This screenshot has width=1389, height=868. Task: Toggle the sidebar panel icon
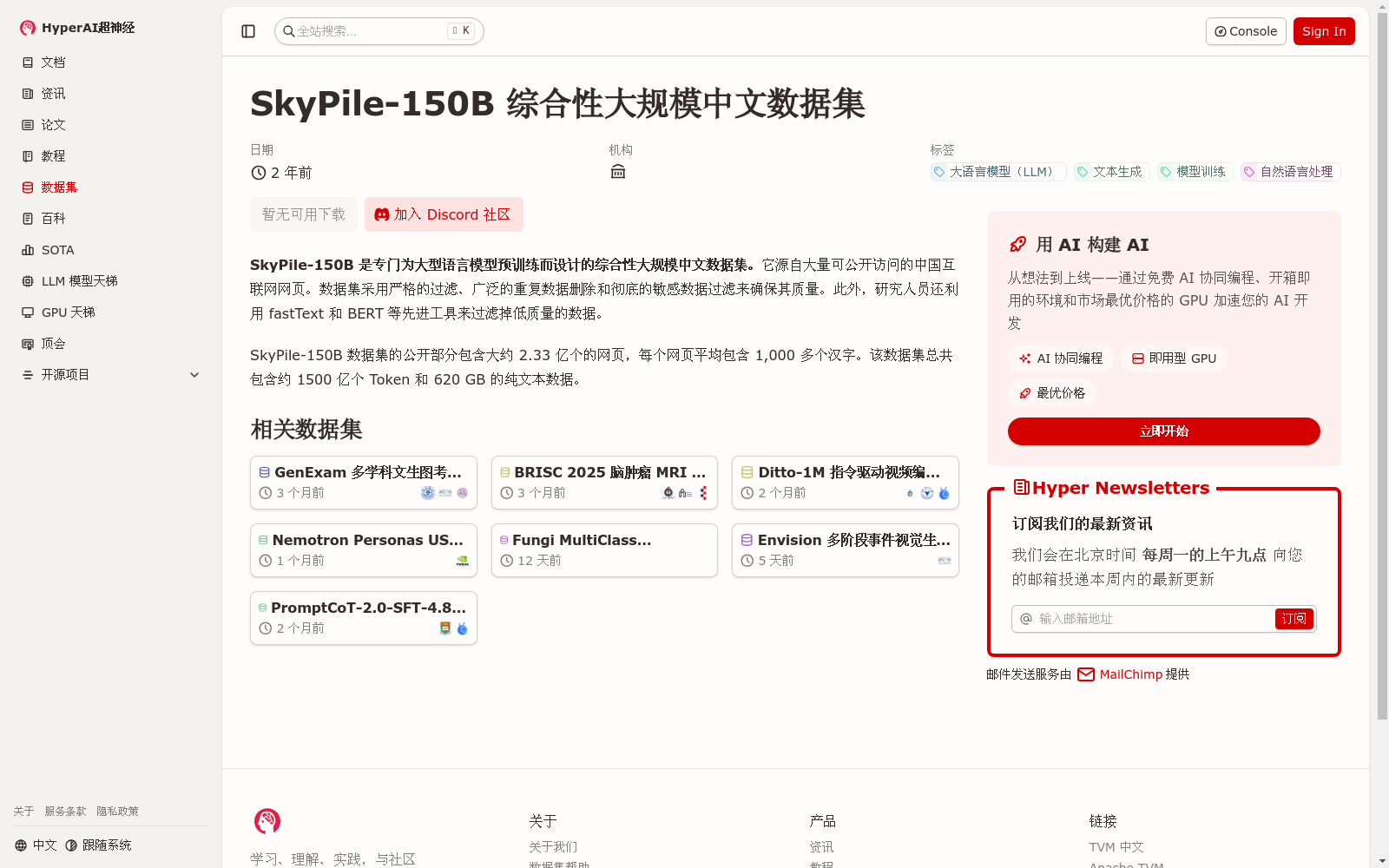coord(248,31)
